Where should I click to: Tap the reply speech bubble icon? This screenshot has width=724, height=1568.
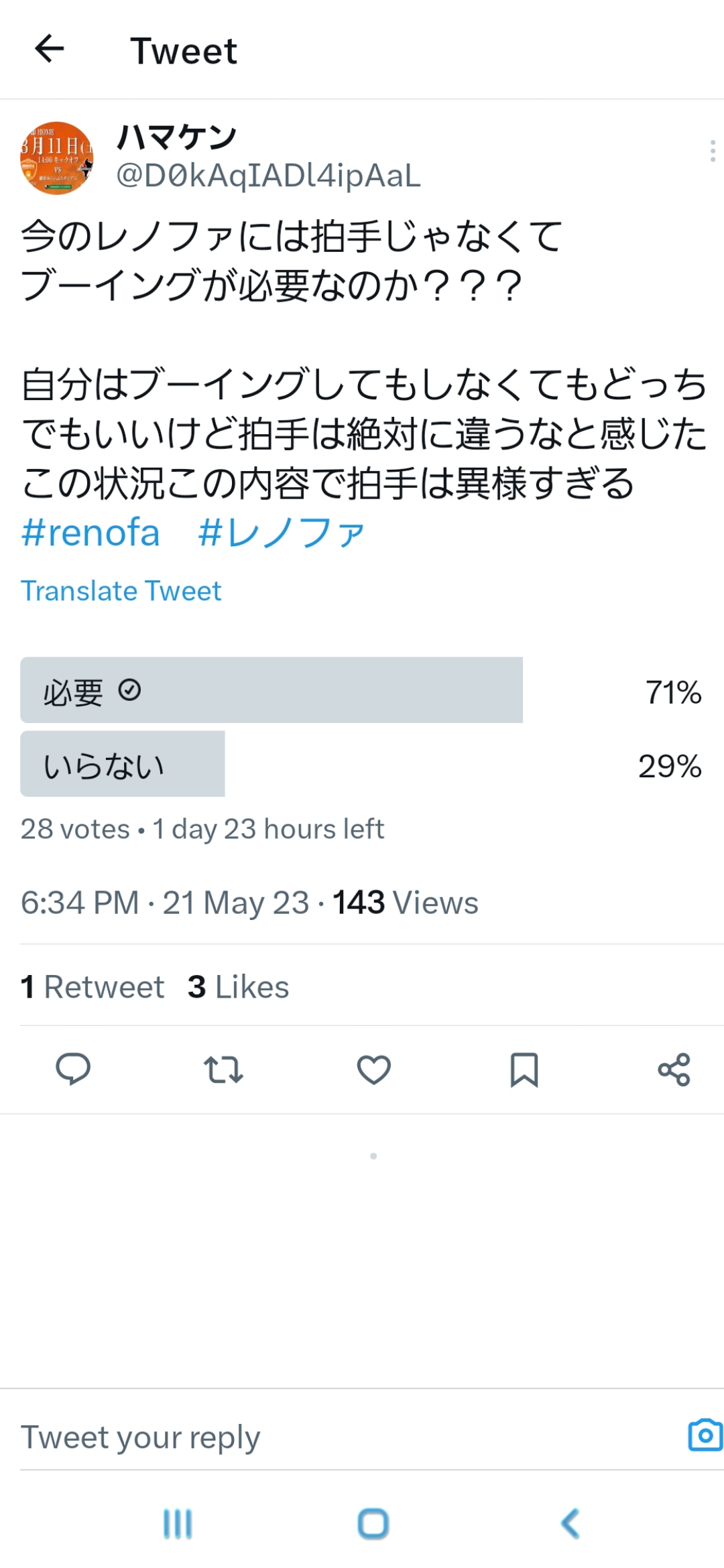tap(72, 1069)
